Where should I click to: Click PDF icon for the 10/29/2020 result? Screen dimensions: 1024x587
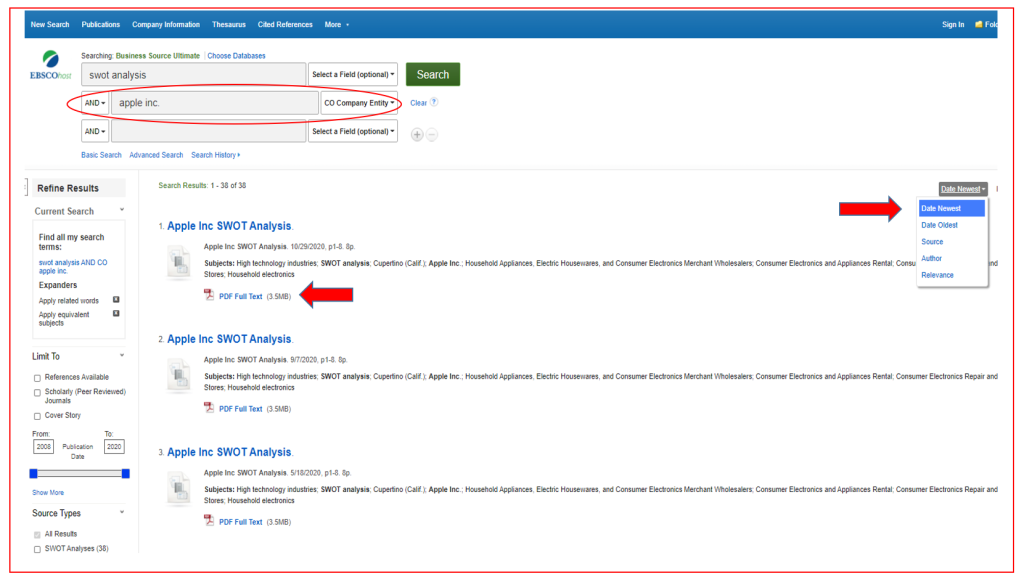coord(209,295)
